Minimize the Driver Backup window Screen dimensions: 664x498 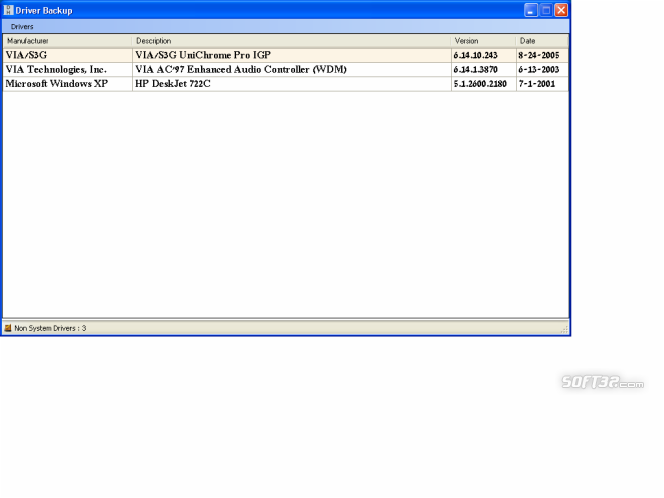(531, 10)
